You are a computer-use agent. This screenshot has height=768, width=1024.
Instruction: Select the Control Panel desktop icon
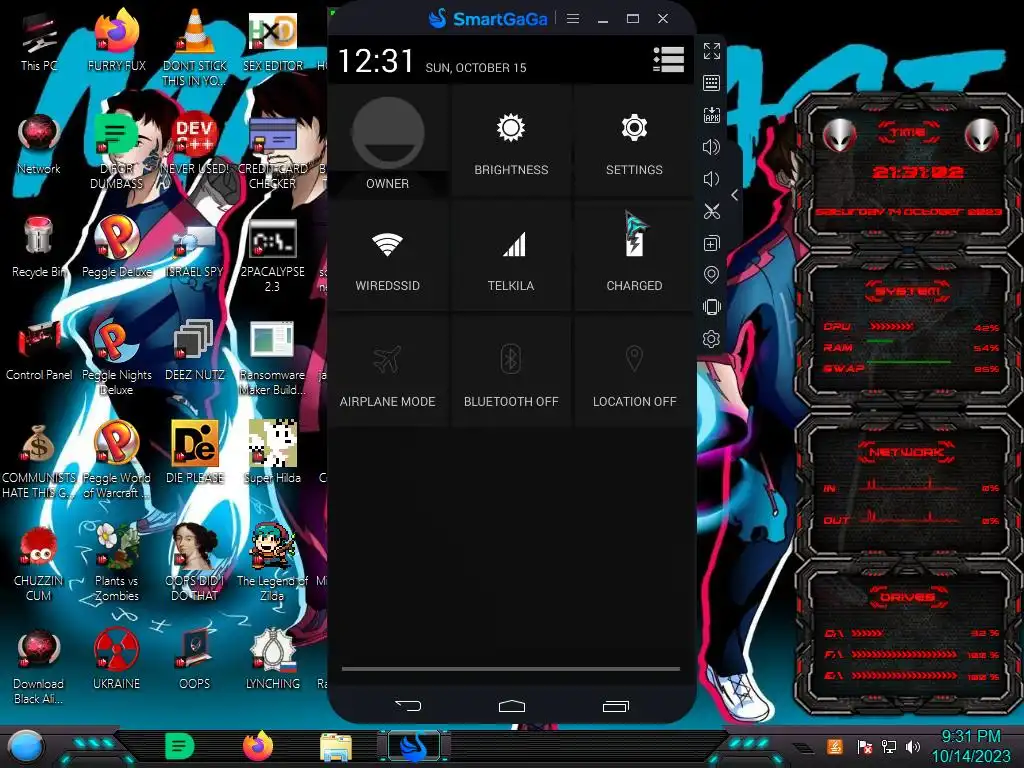click(39, 350)
